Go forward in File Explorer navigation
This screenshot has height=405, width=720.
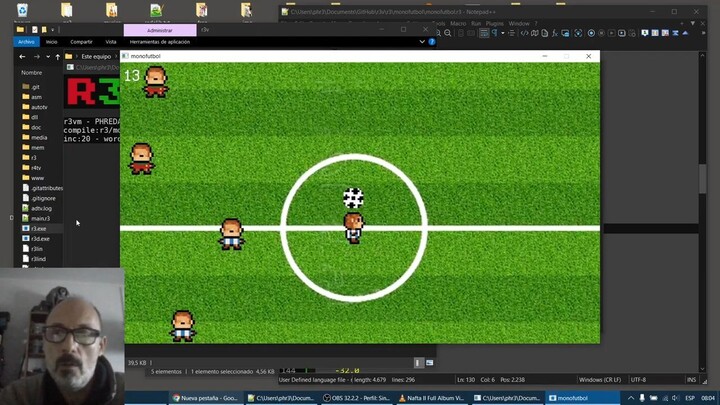point(37,56)
